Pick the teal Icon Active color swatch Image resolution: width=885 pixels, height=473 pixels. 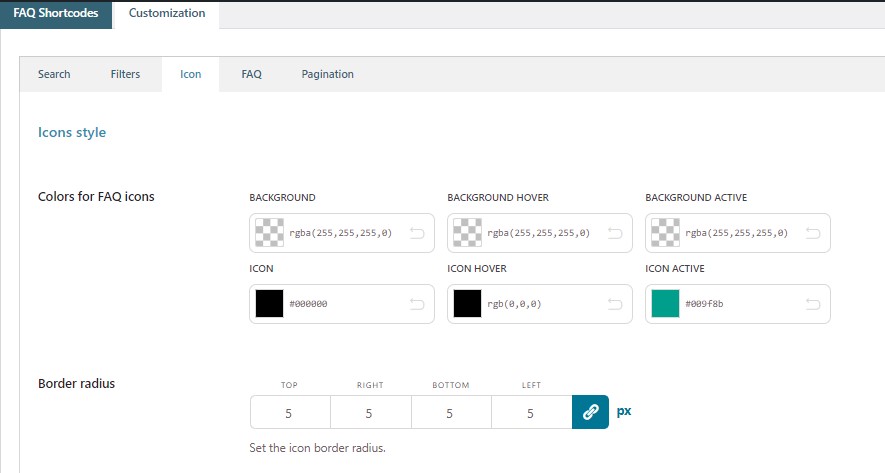666,304
